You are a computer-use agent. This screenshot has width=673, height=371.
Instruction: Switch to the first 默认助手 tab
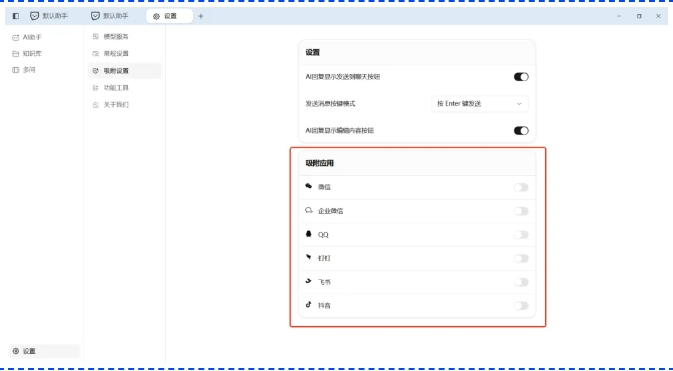[x=49, y=16]
